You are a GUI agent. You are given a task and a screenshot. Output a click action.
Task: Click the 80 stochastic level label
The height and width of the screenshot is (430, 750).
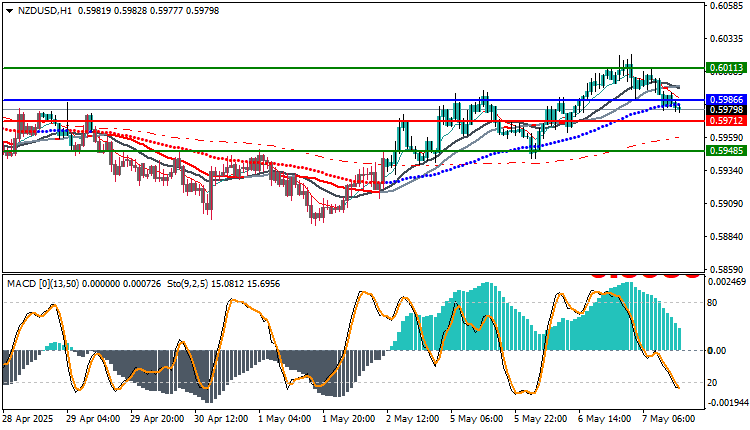pyautogui.click(x=712, y=302)
